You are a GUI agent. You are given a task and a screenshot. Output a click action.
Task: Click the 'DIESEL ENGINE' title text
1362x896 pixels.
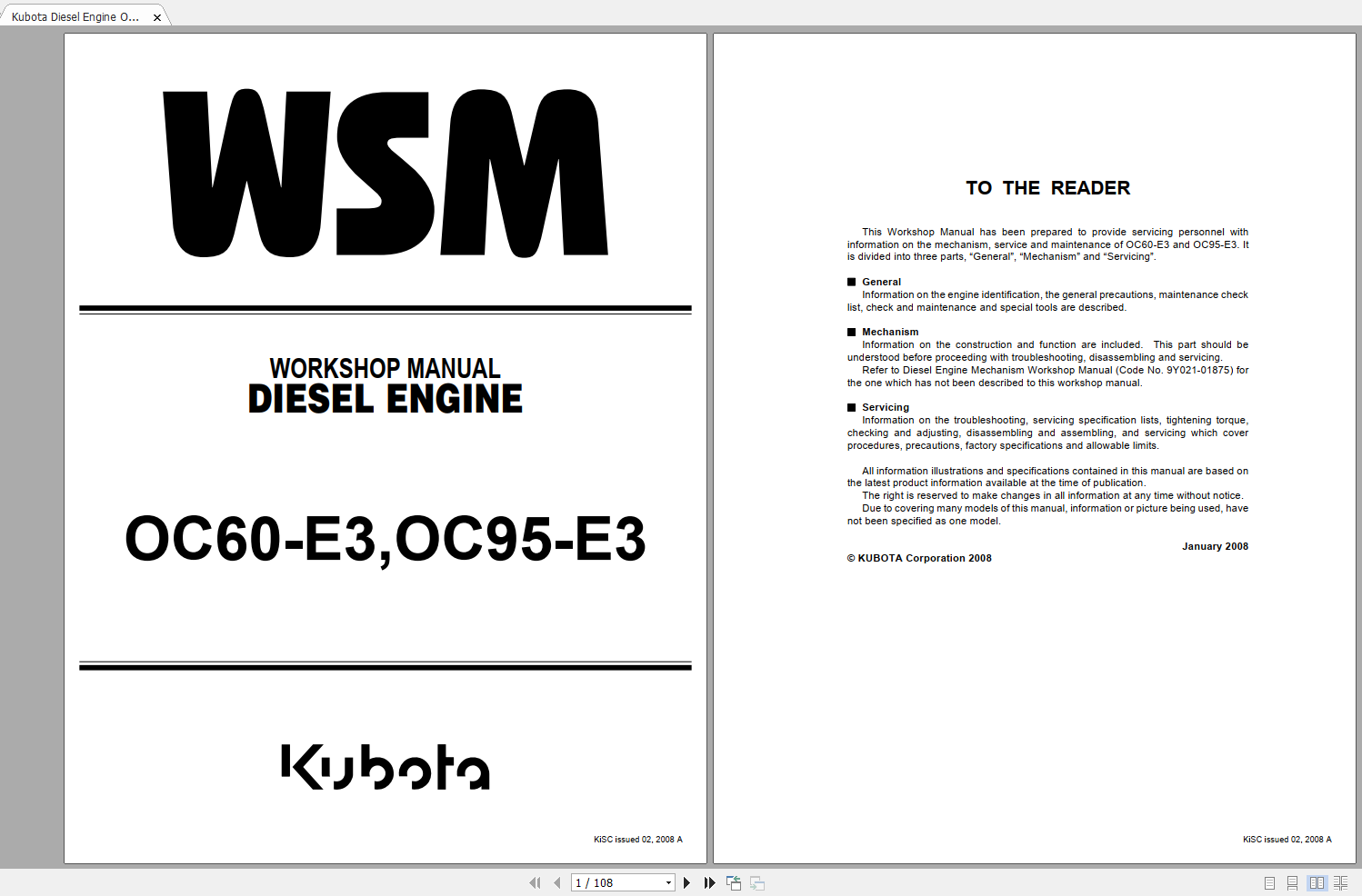click(x=386, y=399)
